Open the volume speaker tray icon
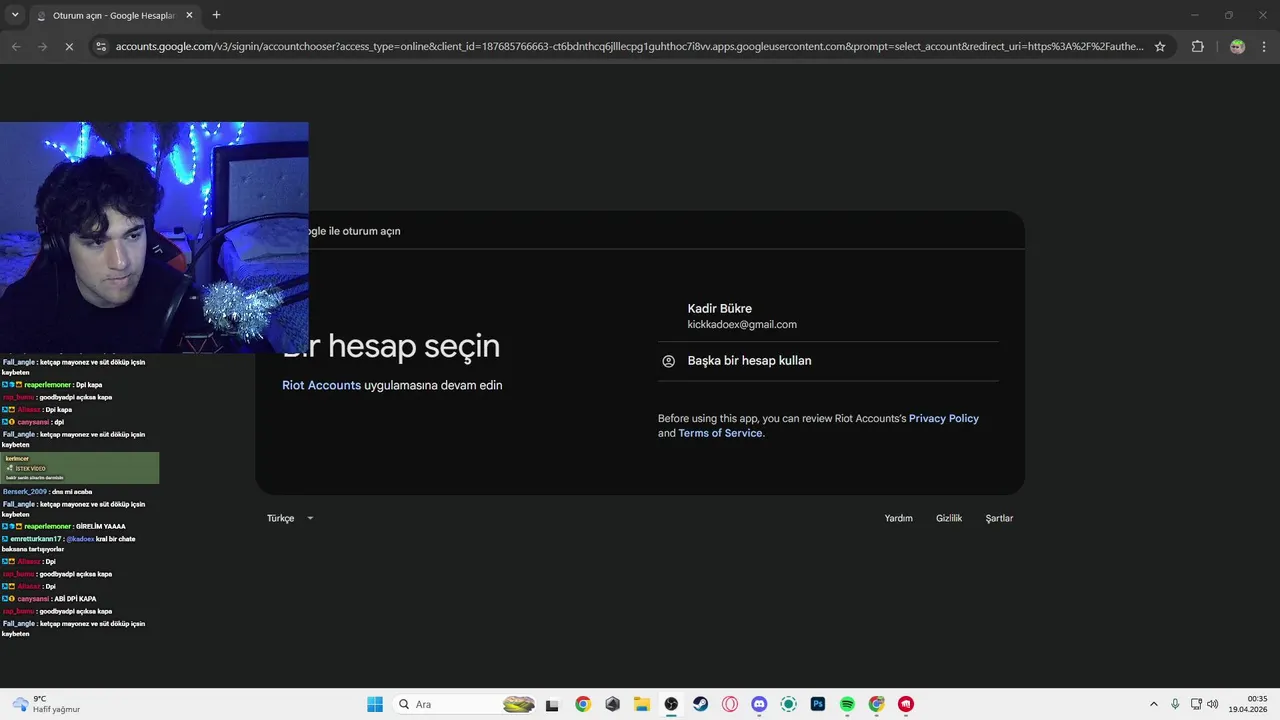This screenshot has height=720, width=1280. coord(1213,704)
